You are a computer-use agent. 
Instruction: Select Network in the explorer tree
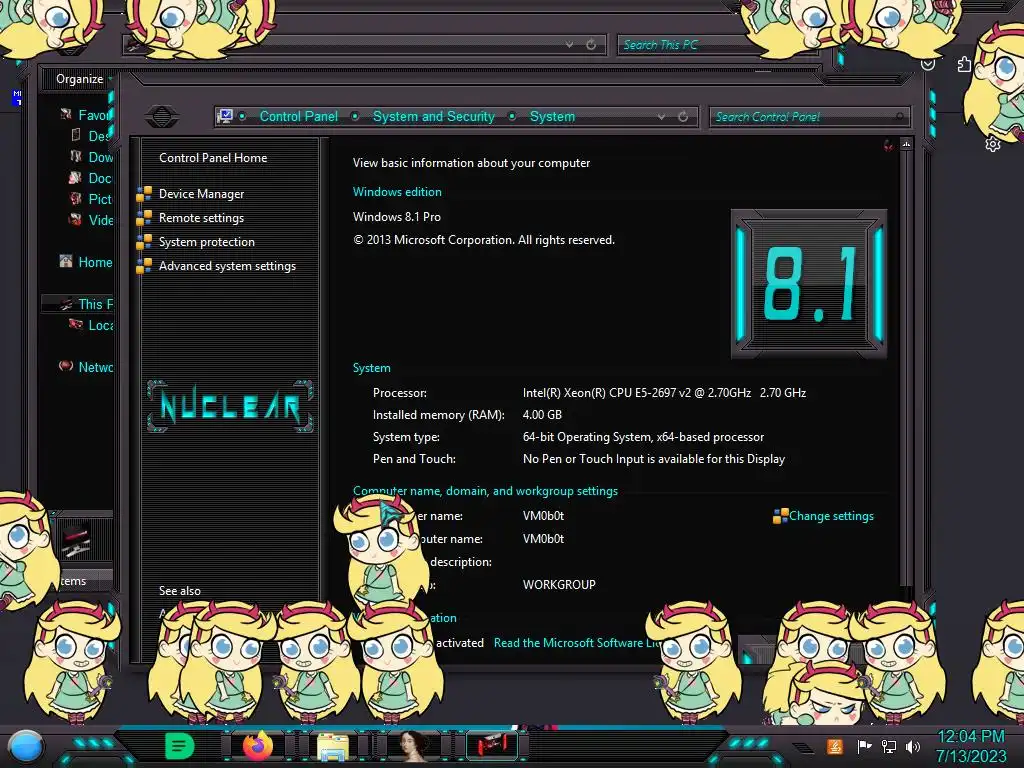tap(87, 366)
